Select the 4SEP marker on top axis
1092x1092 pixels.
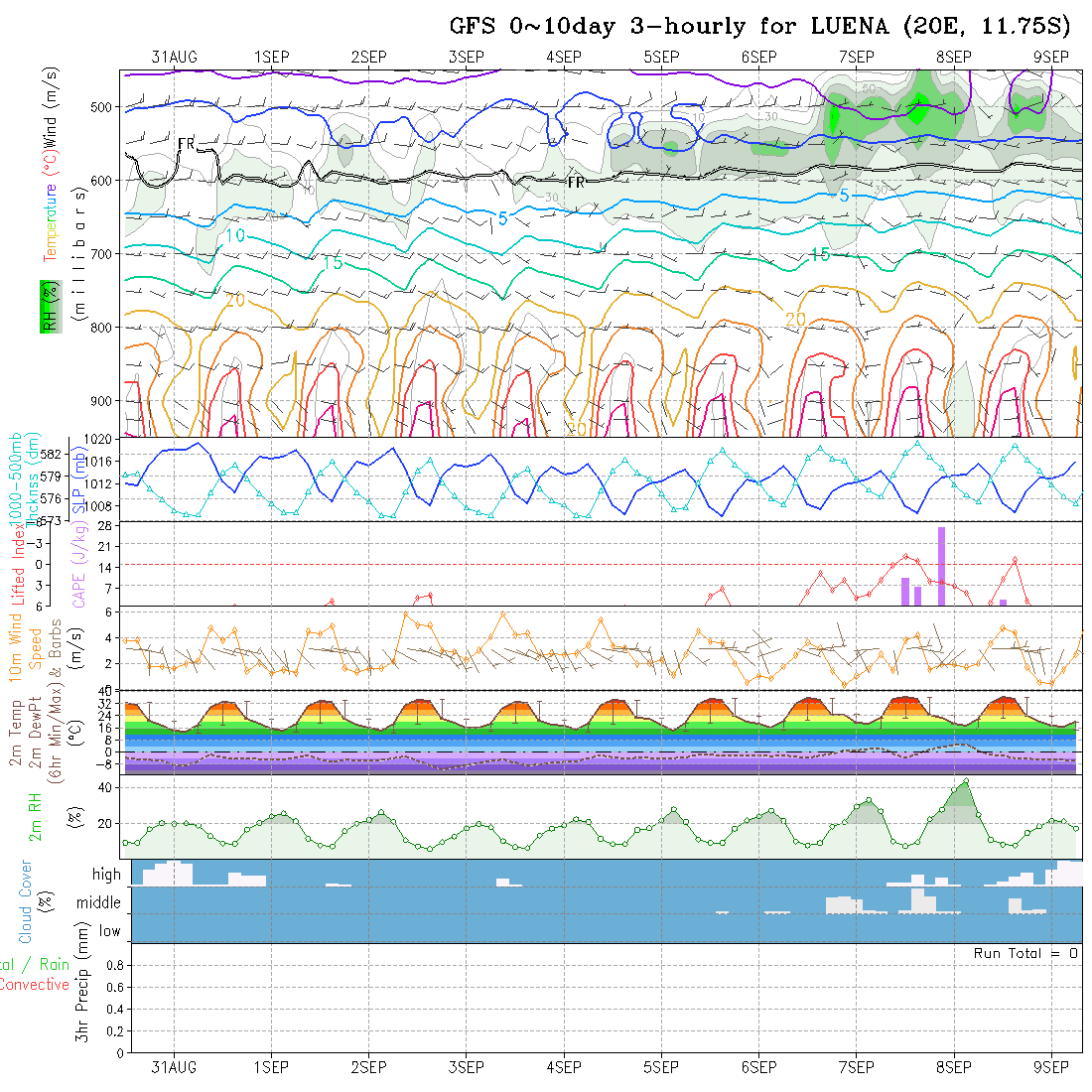tap(563, 57)
